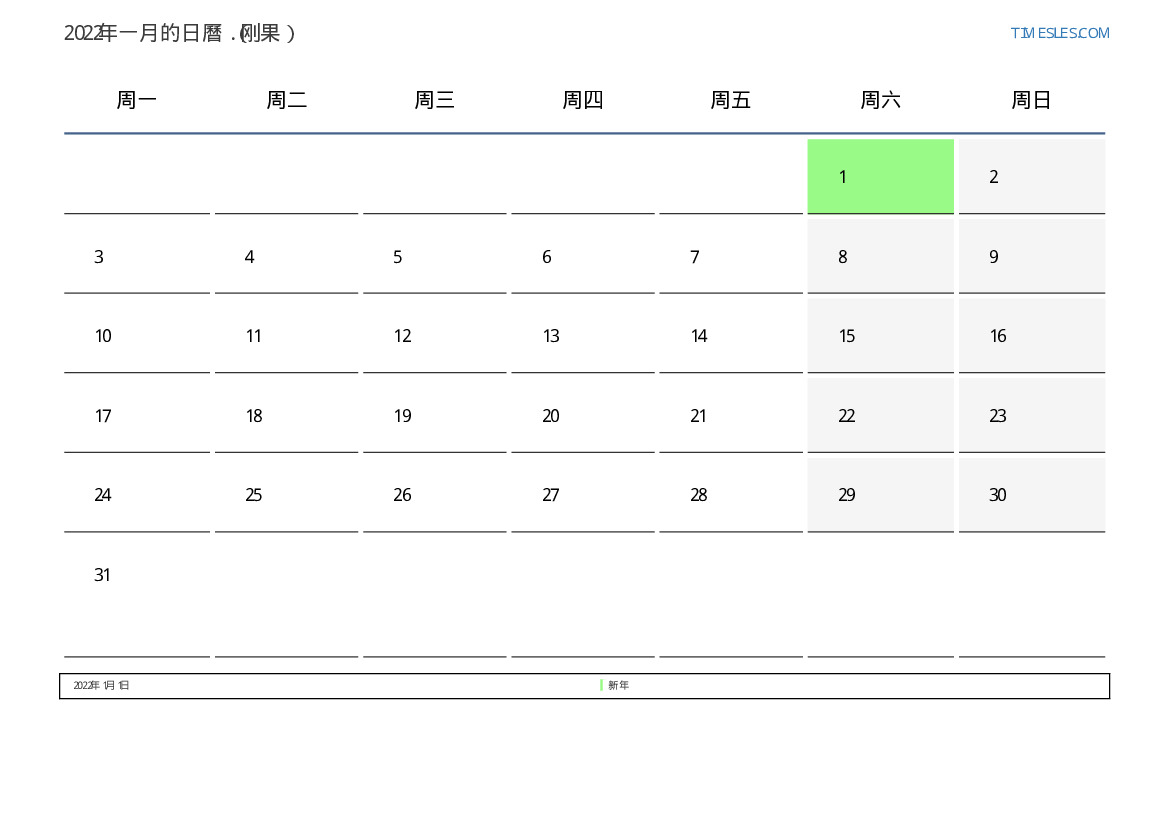
Task: Select date 5 in the calendar
Action: point(435,257)
